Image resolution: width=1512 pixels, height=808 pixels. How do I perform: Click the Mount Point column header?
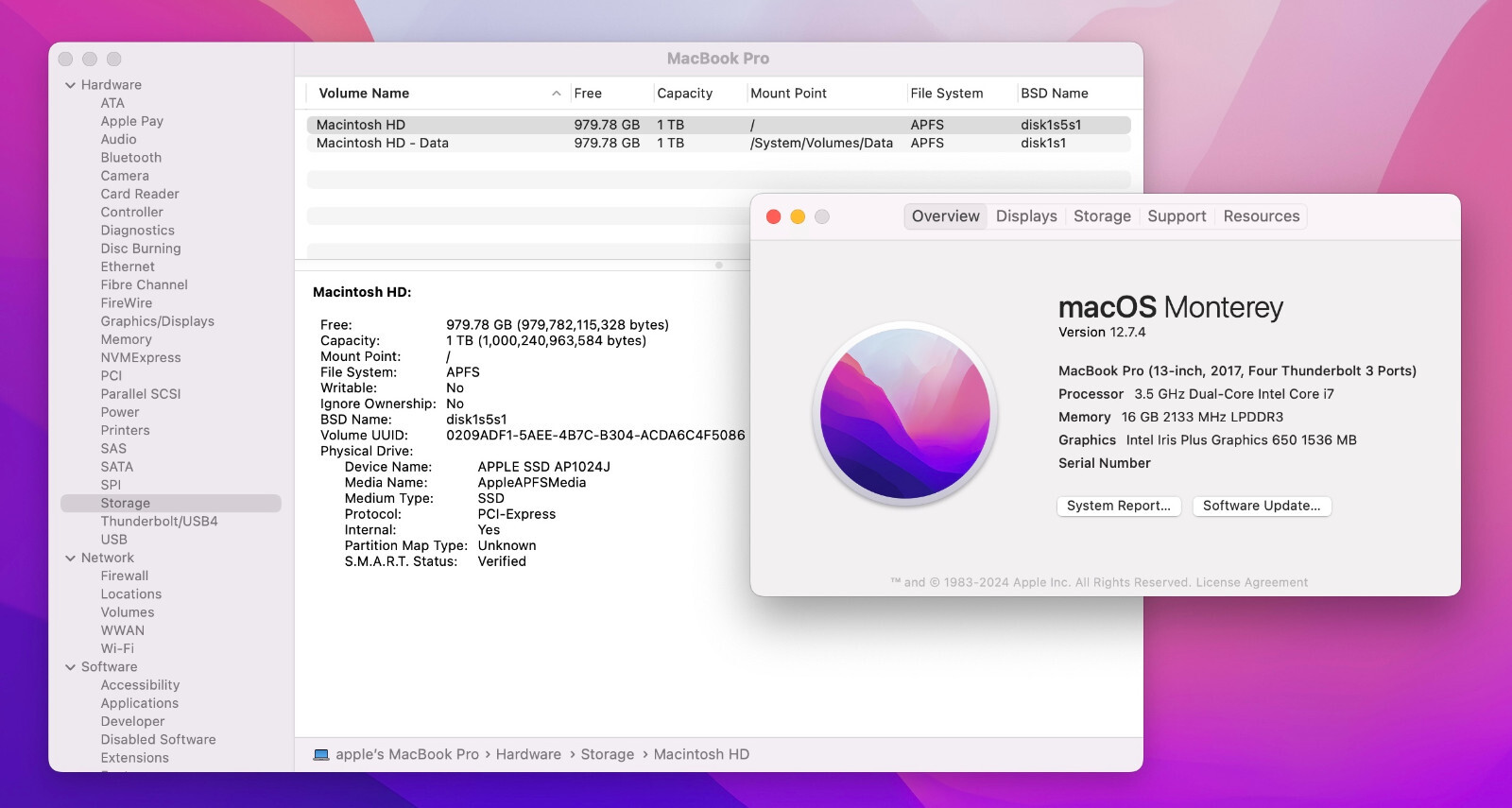[788, 94]
